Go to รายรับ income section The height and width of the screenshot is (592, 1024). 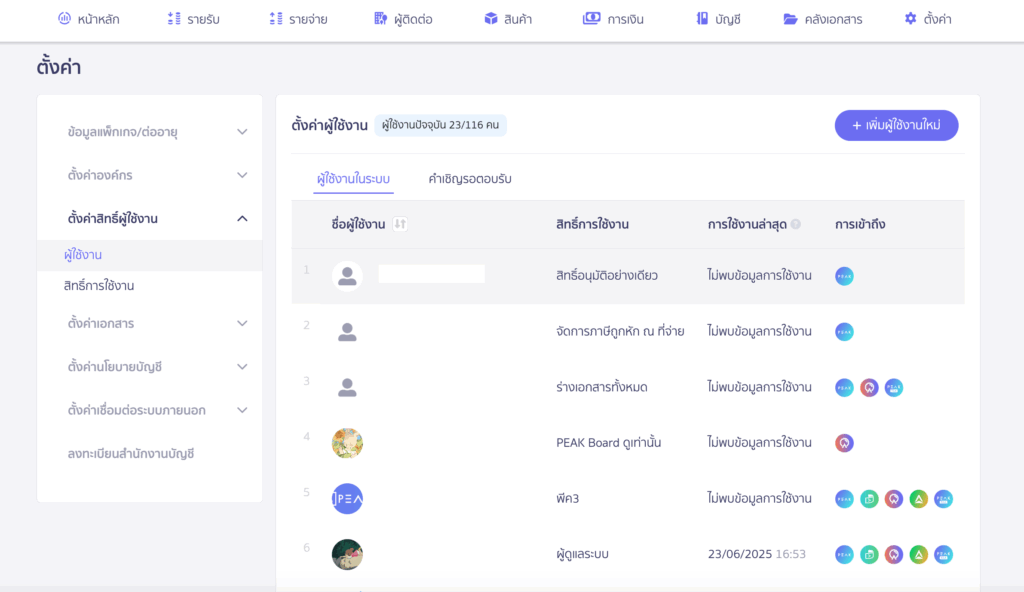pos(193,19)
